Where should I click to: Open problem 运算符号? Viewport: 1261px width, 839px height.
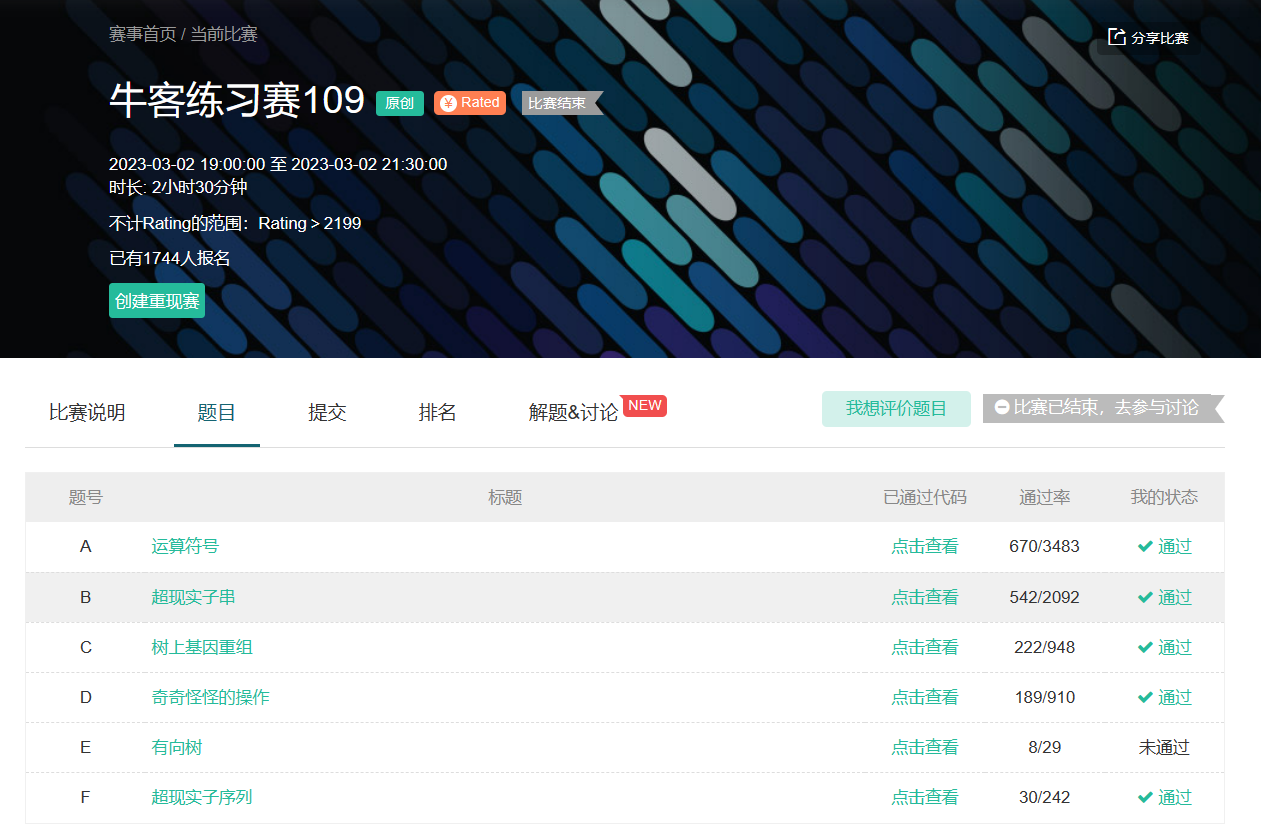coord(185,546)
